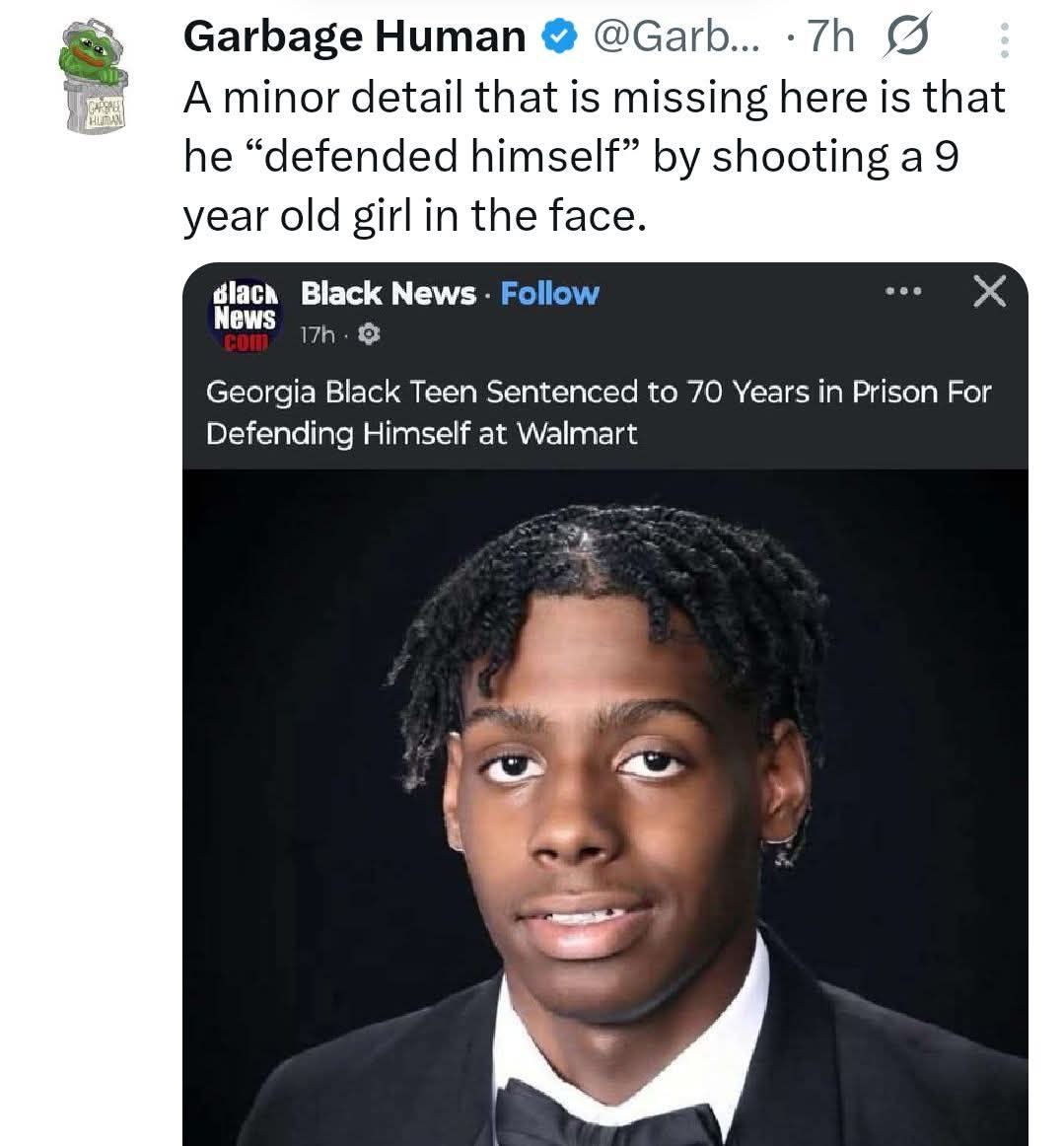Click the Black News page name
The image size is (1064, 1146).
click(388, 293)
